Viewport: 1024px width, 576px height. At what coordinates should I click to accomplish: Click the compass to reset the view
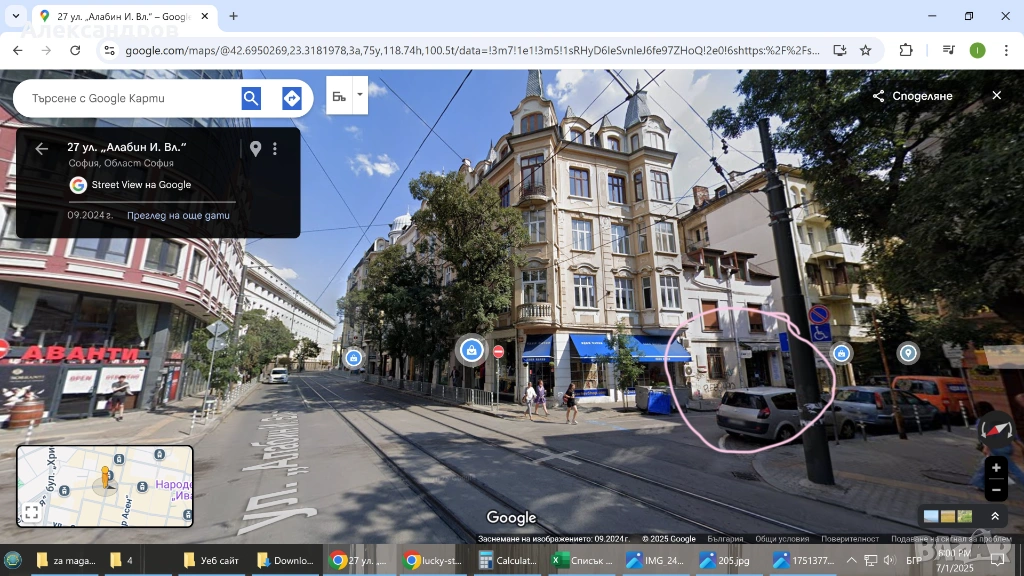coord(996,430)
